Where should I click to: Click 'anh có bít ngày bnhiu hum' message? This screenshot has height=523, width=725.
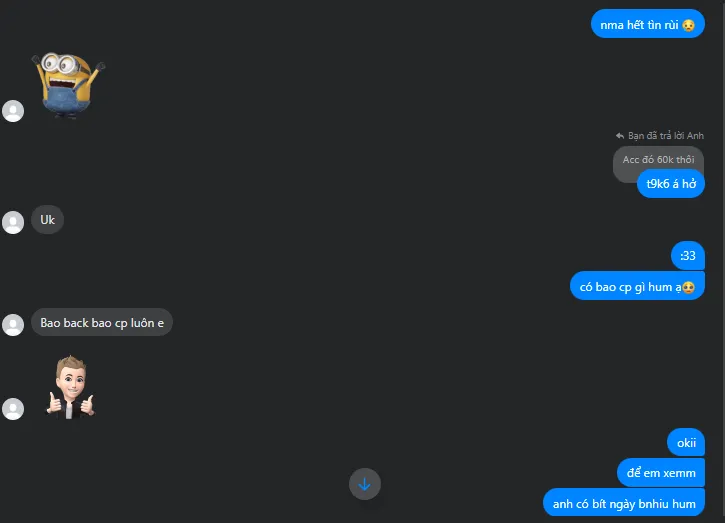click(x=624, y=503)
